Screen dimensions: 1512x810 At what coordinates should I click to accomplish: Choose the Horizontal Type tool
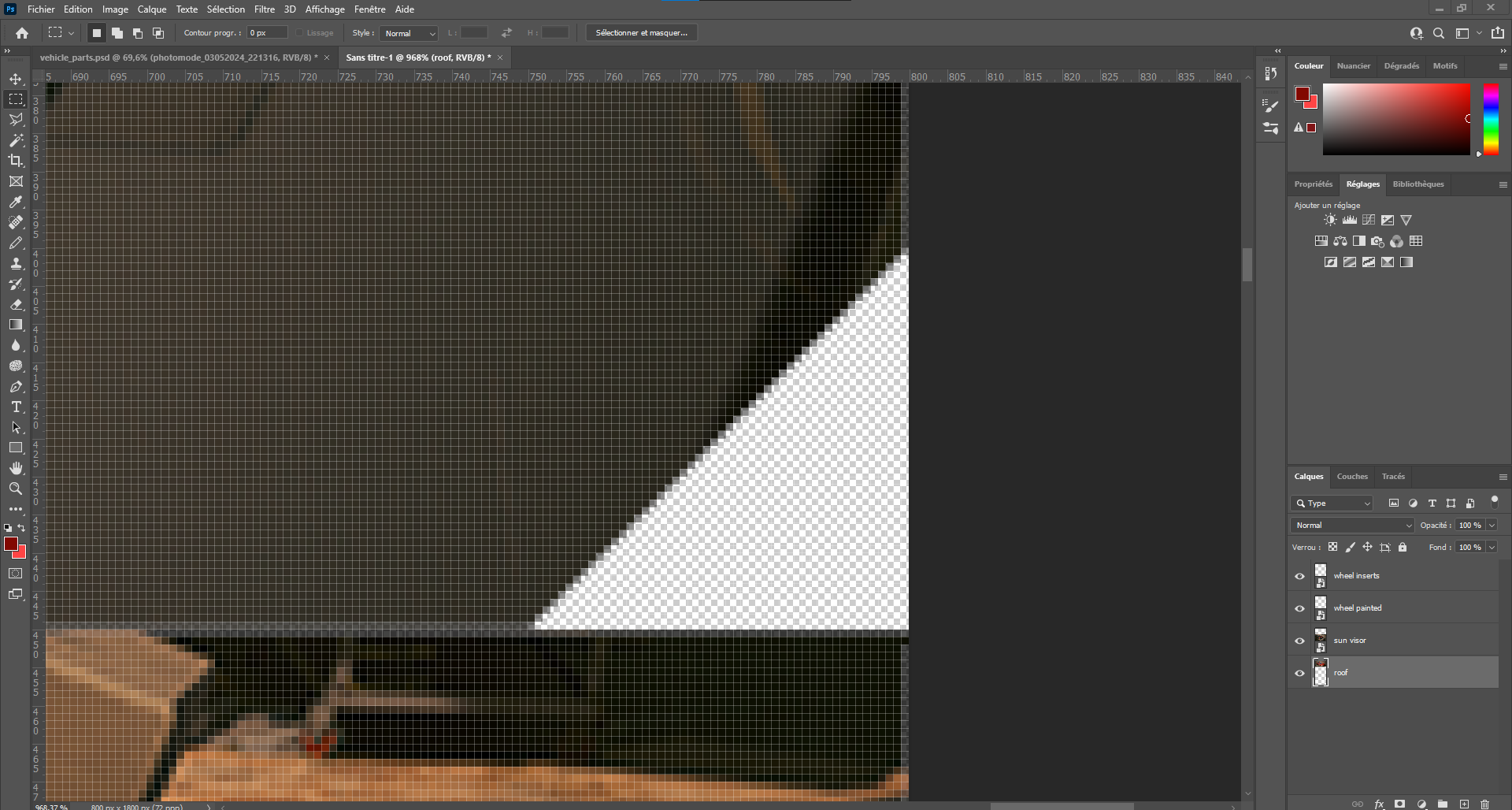16,407
